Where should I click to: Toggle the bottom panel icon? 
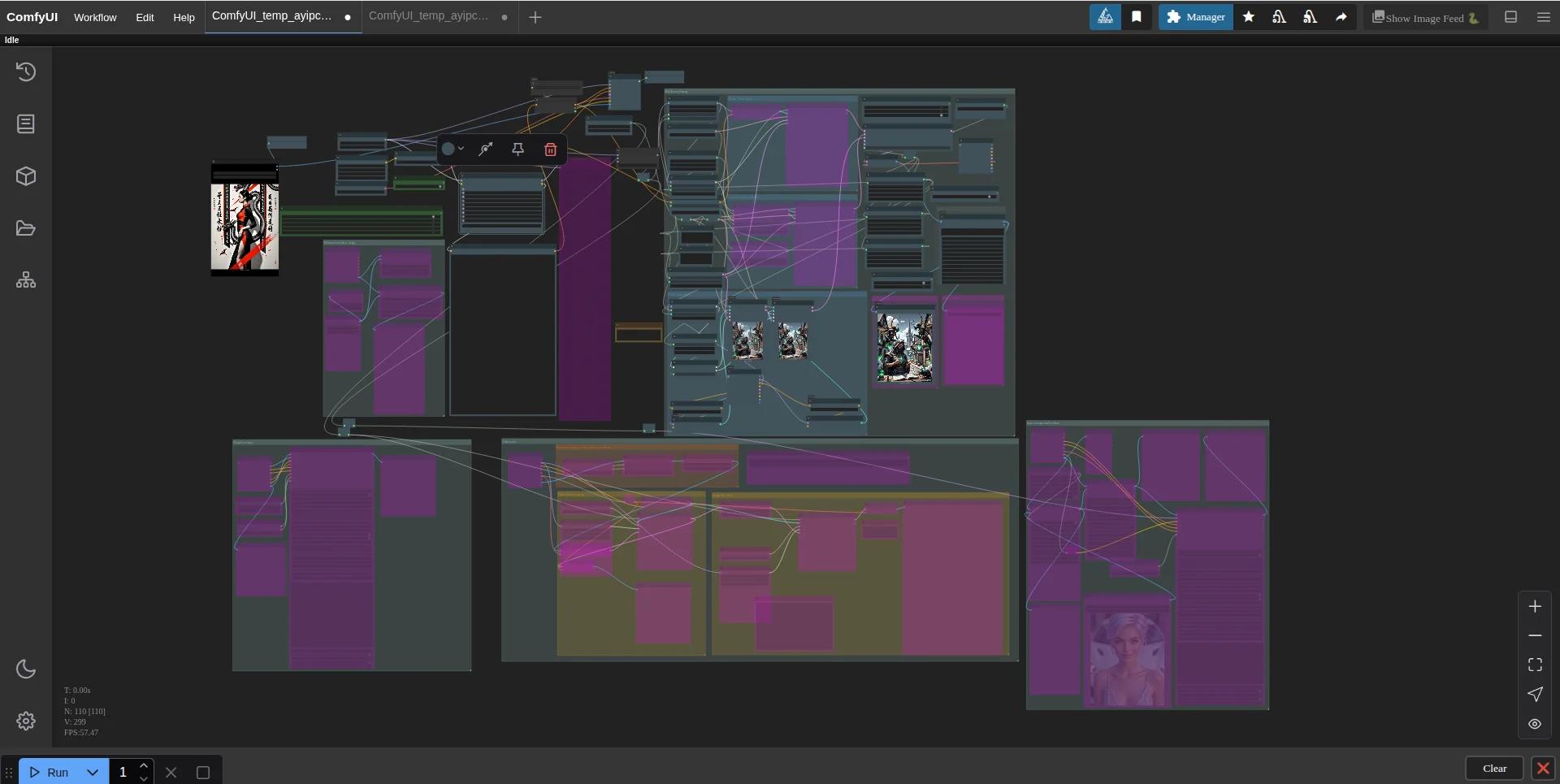coord(1511,17)
